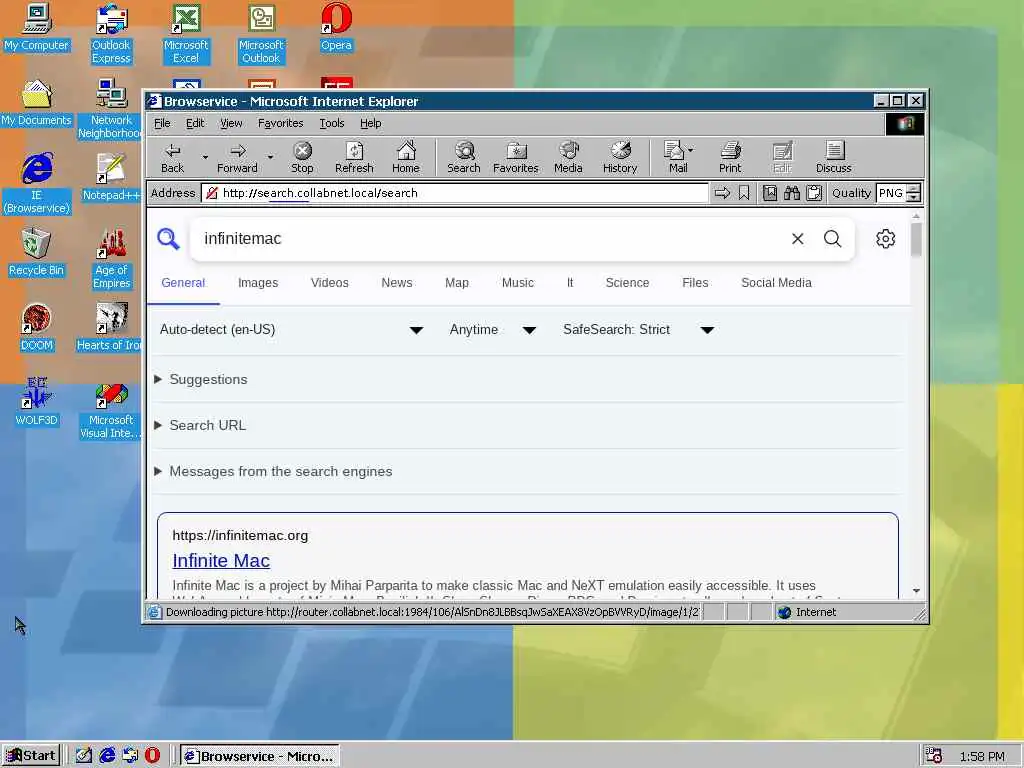Viewport: 1024px width, 768px height.
Task: Select the Microsoft Excel desktop icon
Action: tap(186, 34)
